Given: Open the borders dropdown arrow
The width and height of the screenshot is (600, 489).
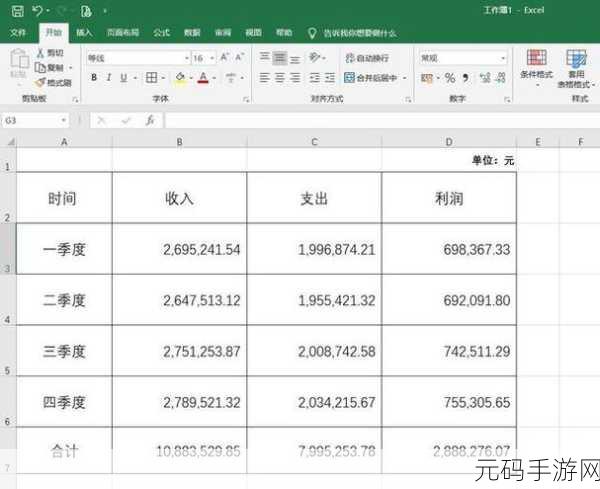Looking at the screenshot, I should 163,78.
